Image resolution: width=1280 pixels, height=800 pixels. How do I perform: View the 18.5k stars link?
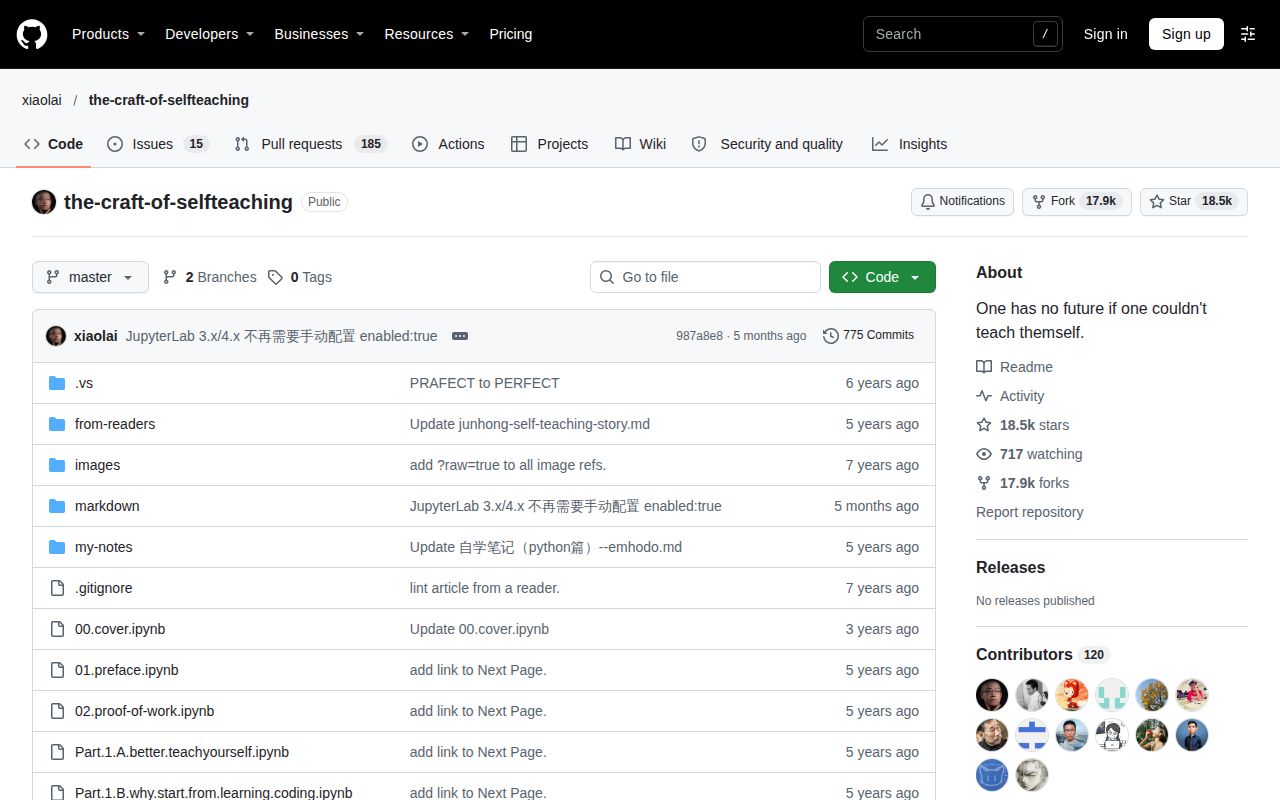click(1023, 425)
